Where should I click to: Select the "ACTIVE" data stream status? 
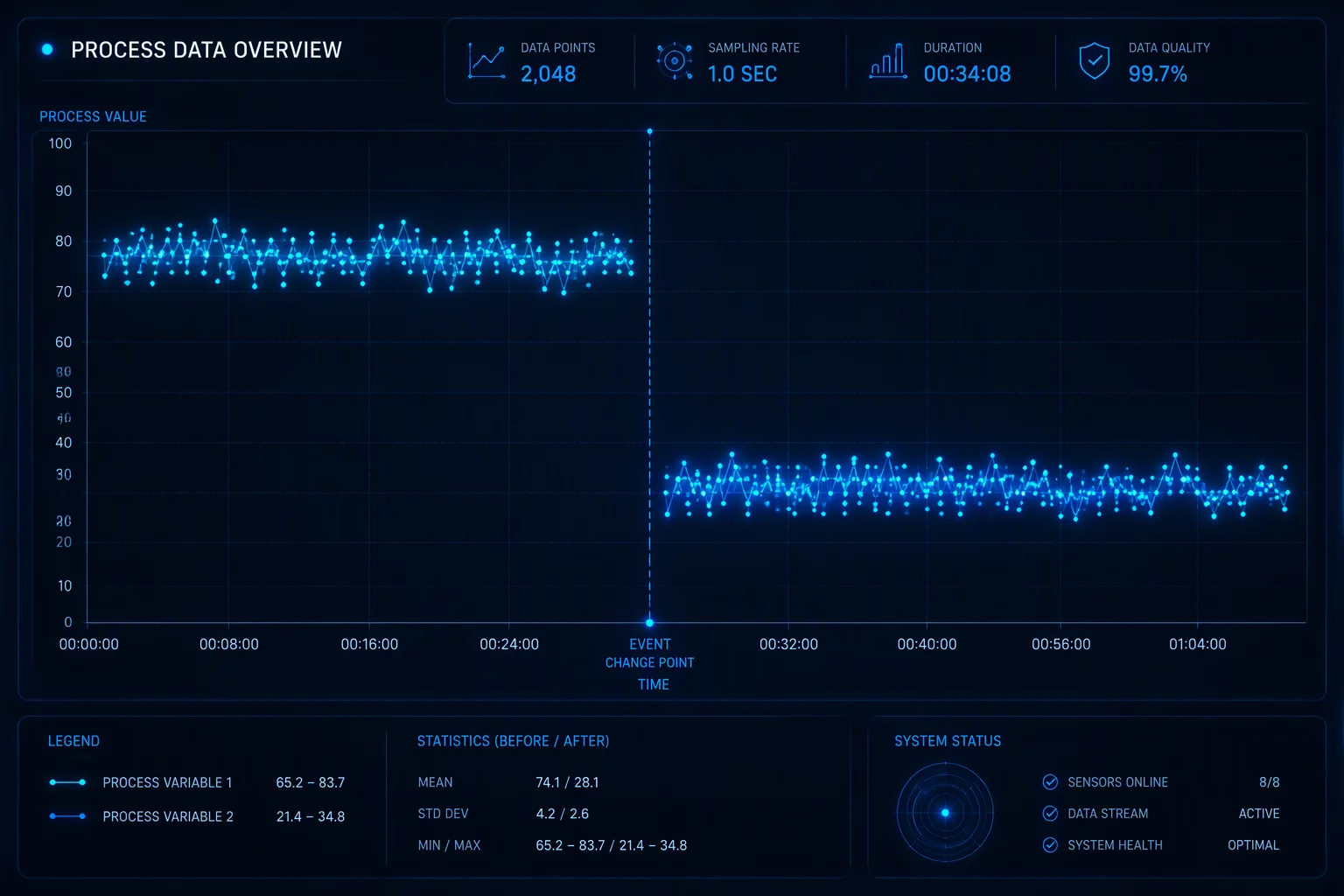point(1259,814)
